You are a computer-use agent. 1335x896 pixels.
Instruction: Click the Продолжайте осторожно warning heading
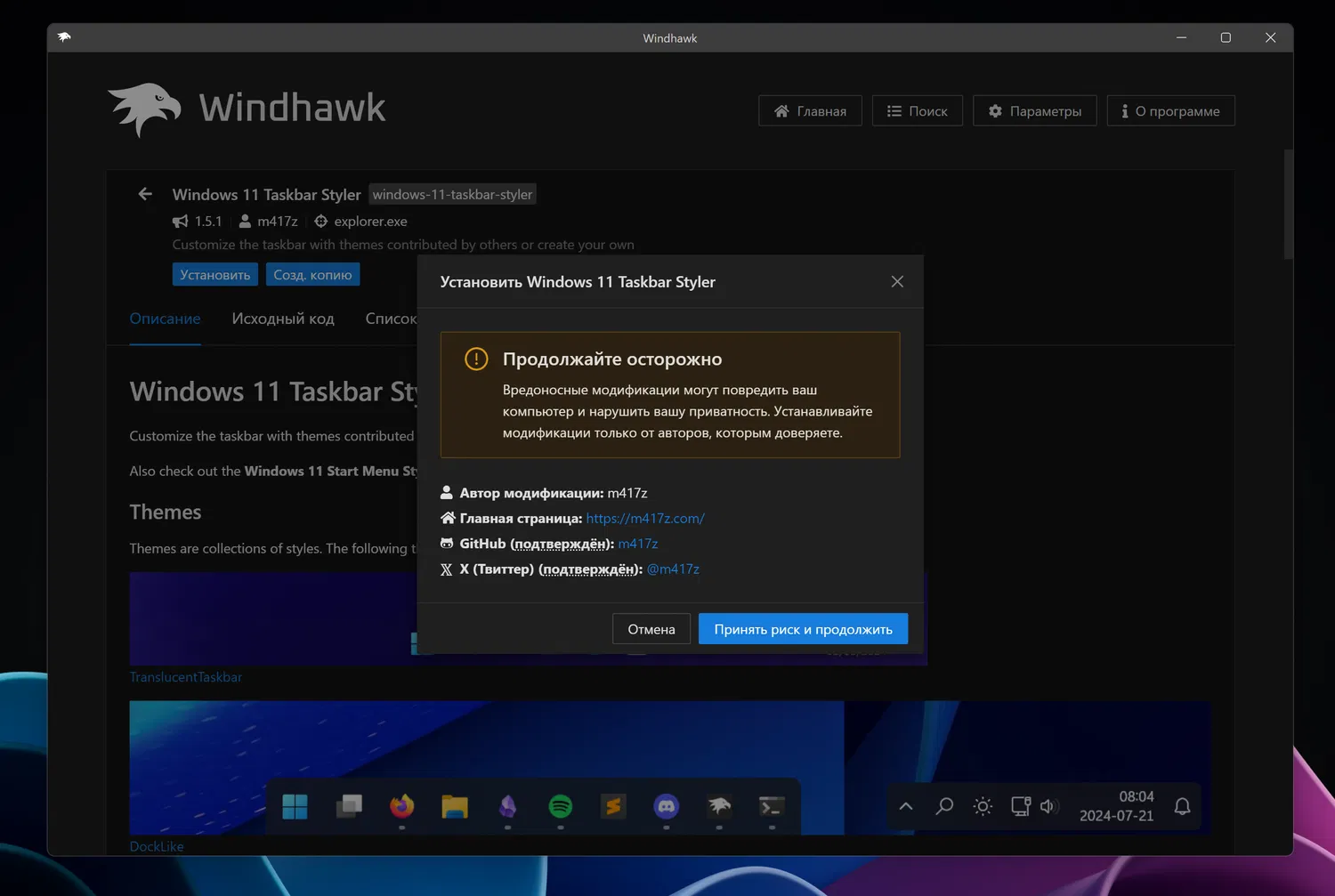click(x=612, y=359)
